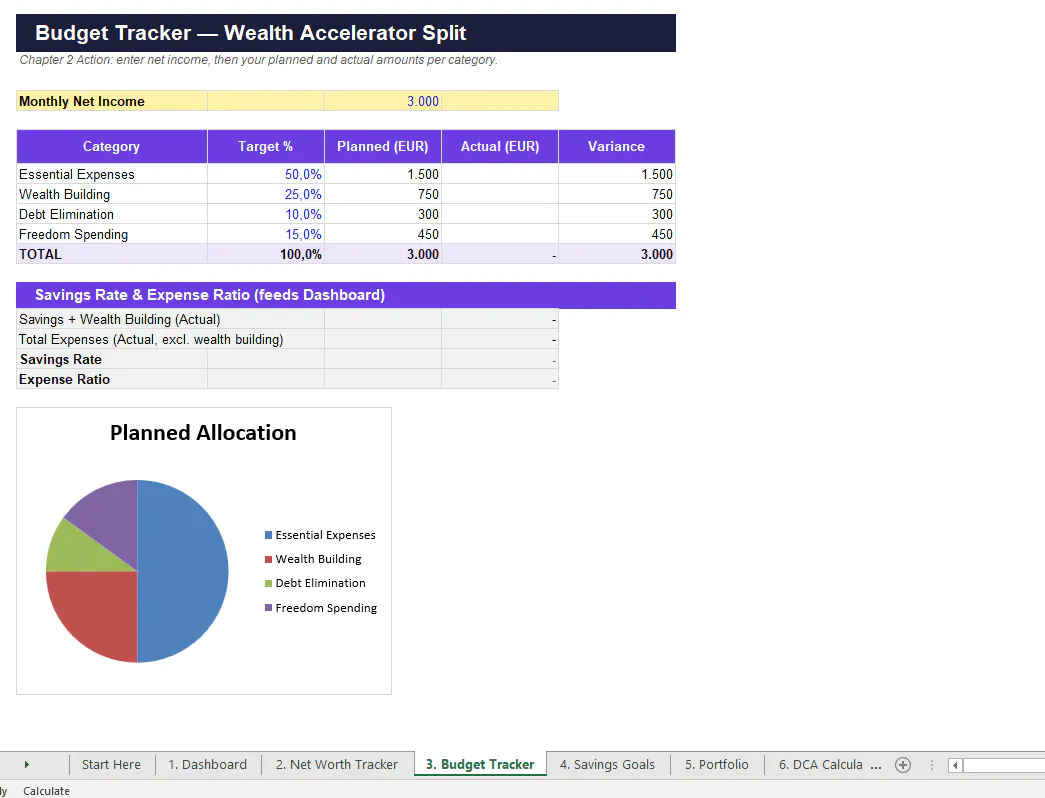This screenshot has width=1045, height=798.
Task: Click the TOTAL row label cell
Action: [111, 254]
